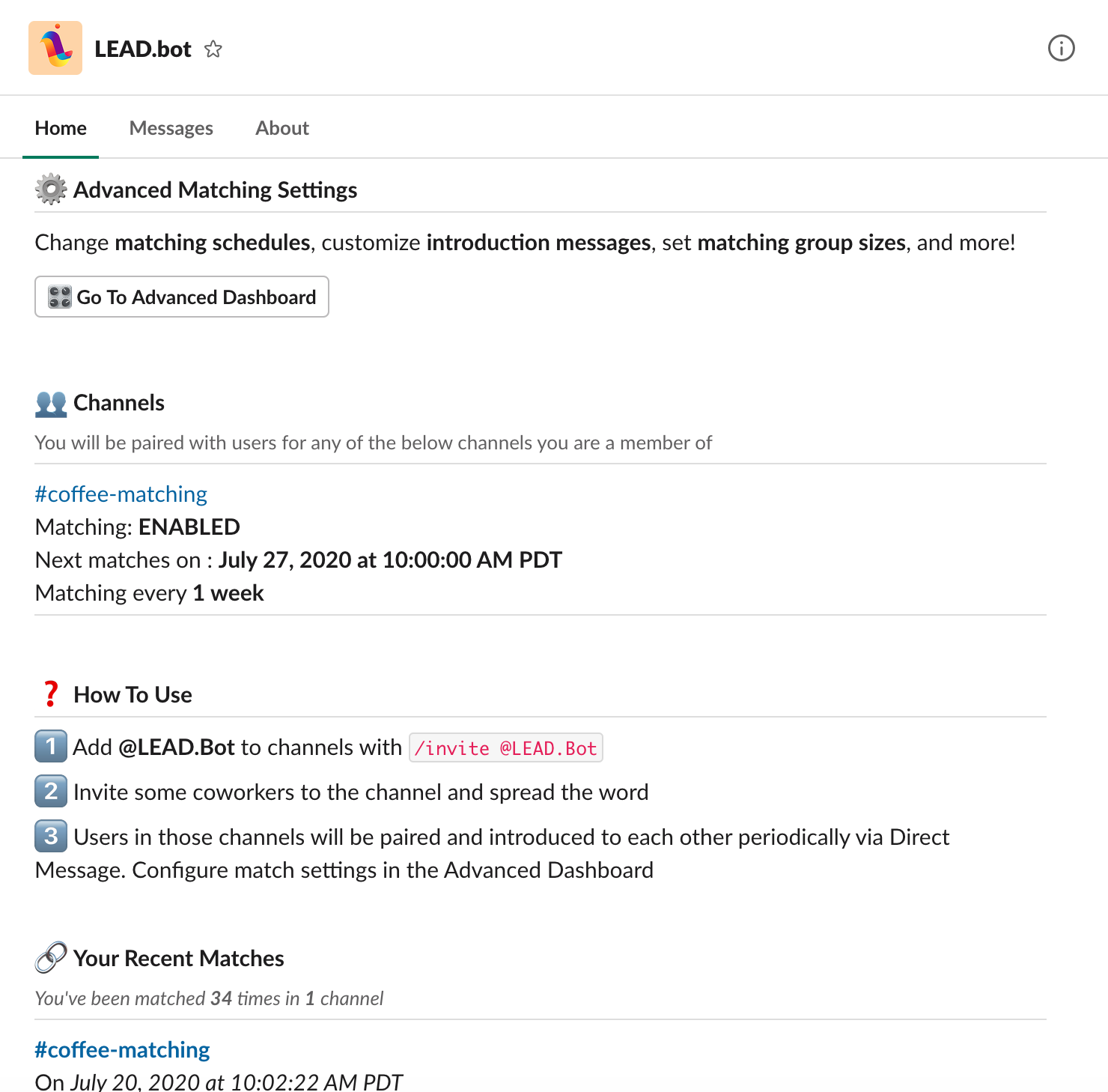Viewport: 1108px width, 1092px height.
Task: Select the number 2 step icon
Action: (x=50, y=792)
